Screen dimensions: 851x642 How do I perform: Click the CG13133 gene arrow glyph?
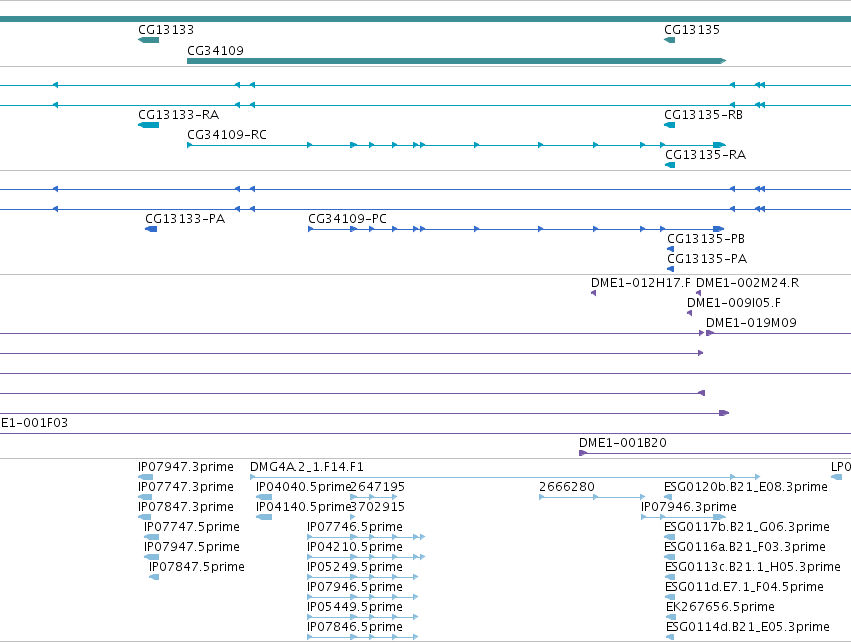149,40
